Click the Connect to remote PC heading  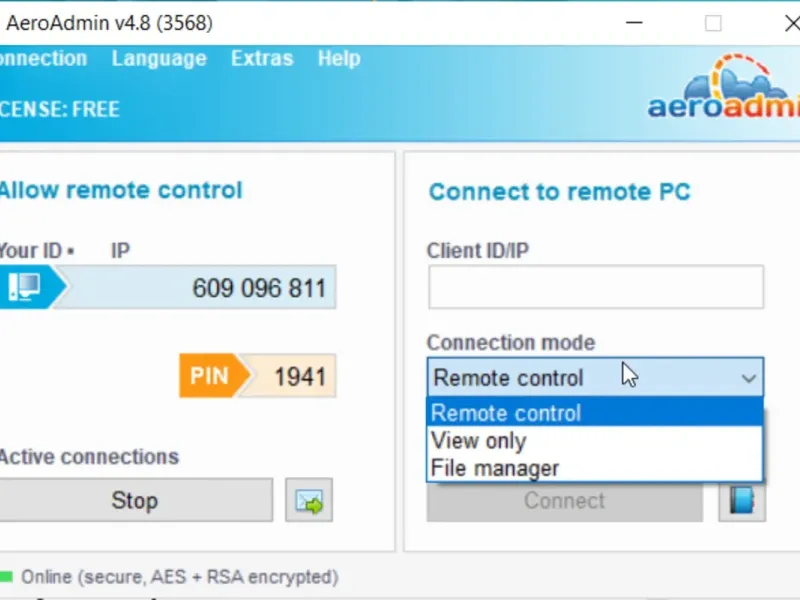[x=560, y=192]
